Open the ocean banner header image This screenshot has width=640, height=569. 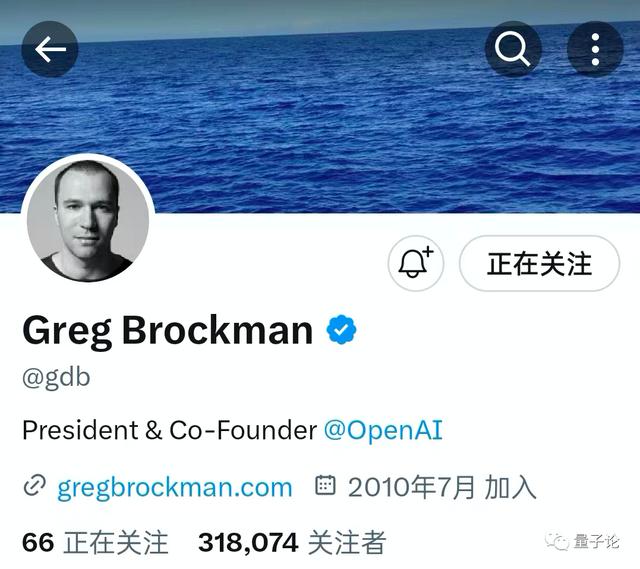point(320,106)
